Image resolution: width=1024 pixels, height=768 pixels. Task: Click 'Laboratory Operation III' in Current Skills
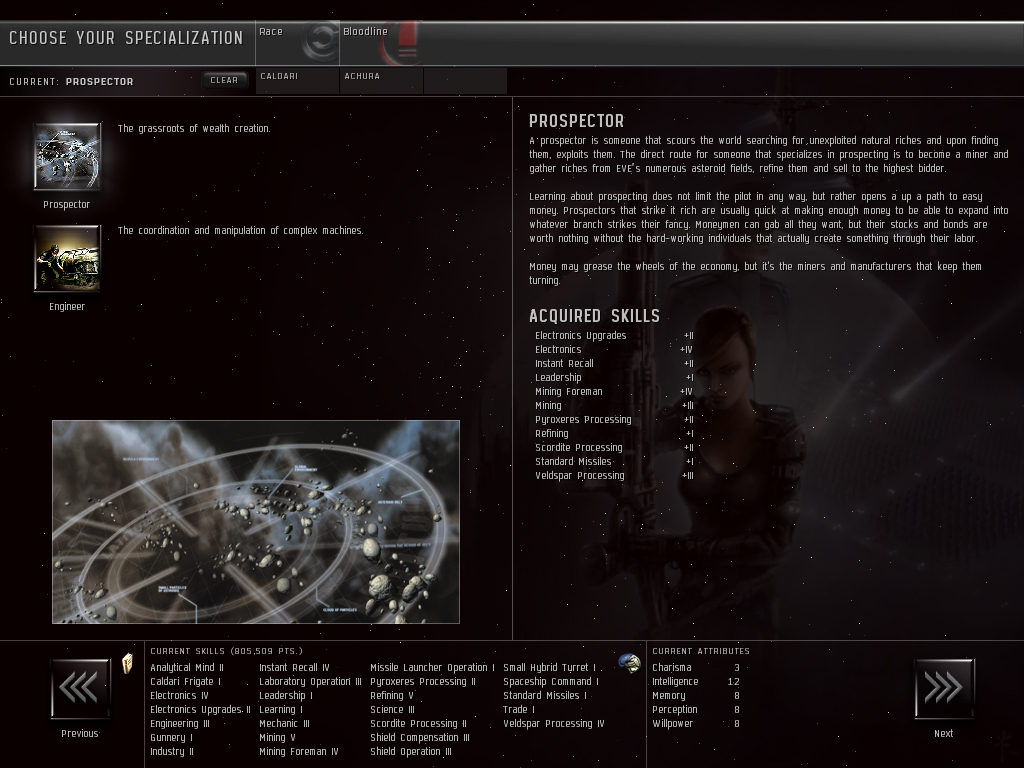(310, 682)
